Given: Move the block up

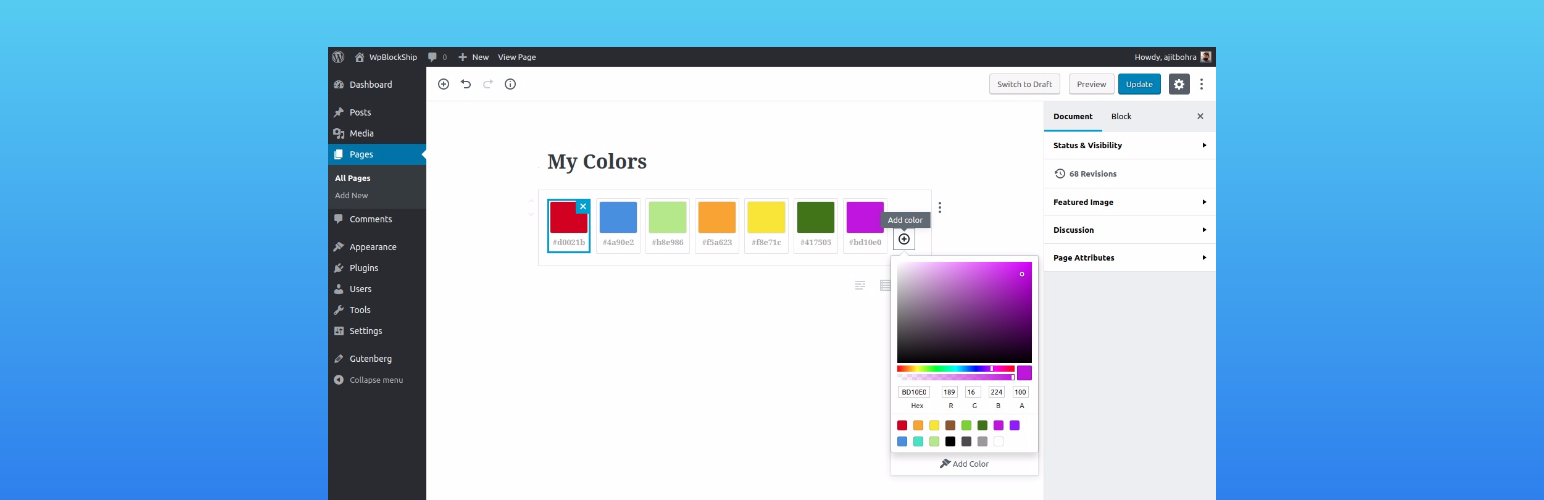Looking at the screenshot, I should tap(532, 202).
